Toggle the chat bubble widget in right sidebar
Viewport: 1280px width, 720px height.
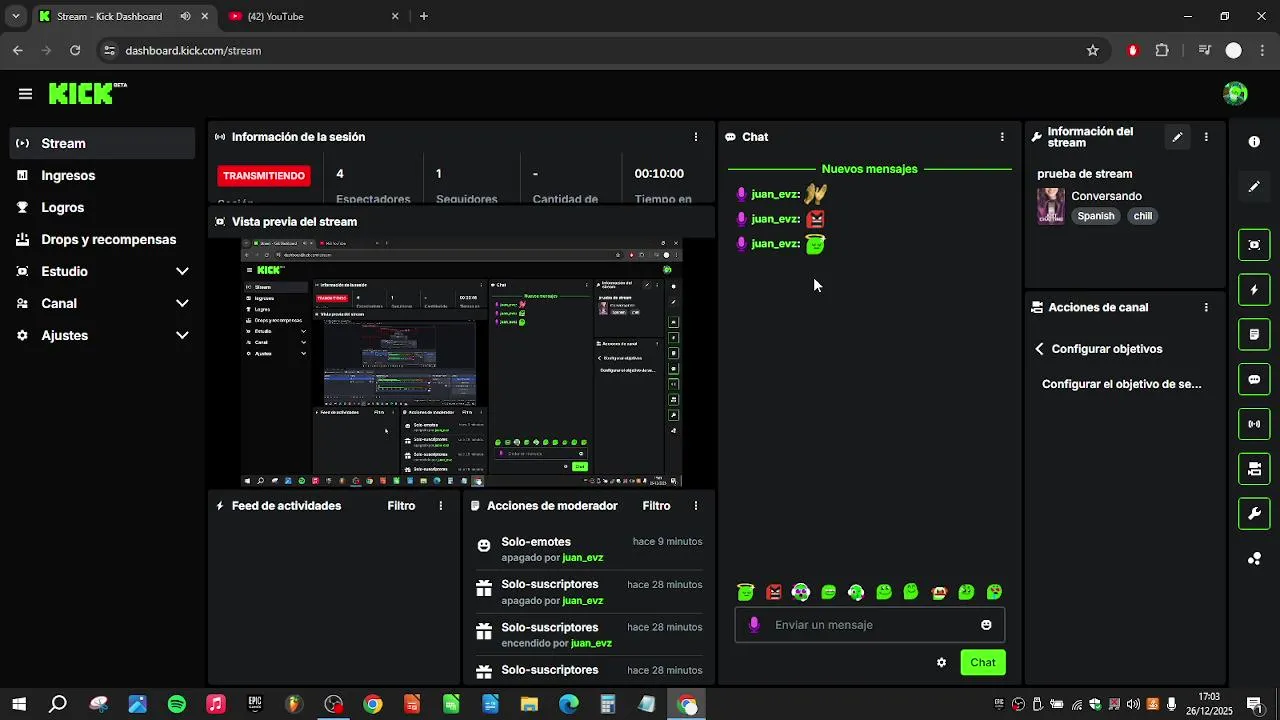tap(1254, 380)
